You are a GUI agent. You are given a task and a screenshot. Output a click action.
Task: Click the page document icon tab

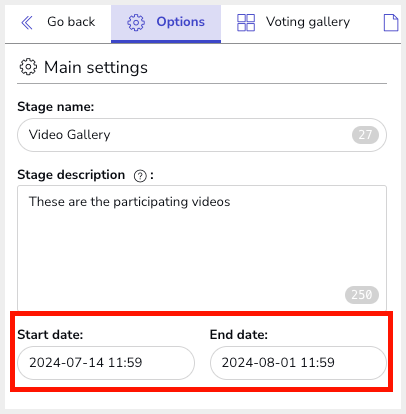[x=391, y=23]
